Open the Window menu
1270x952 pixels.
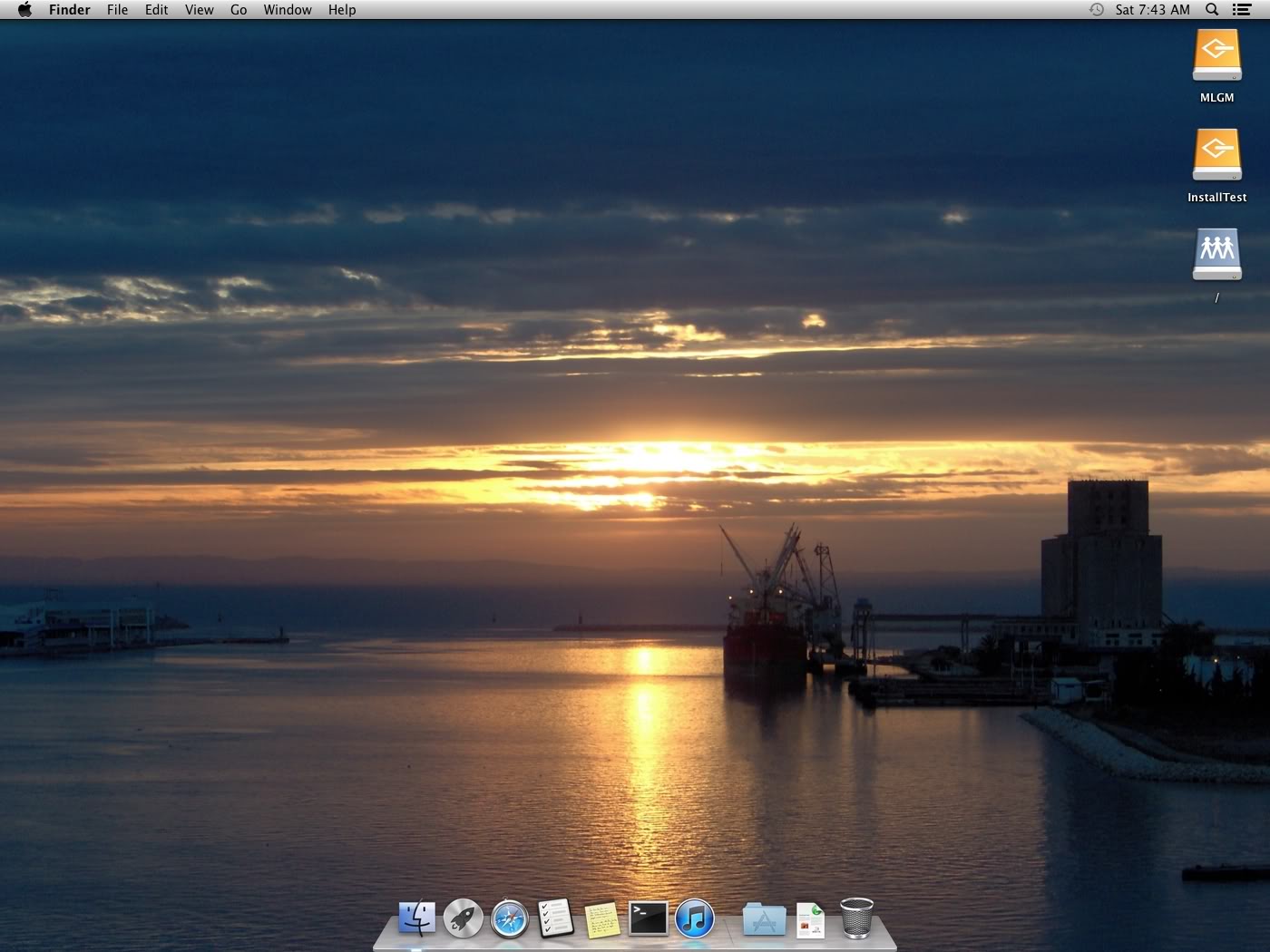coord(288,10)
